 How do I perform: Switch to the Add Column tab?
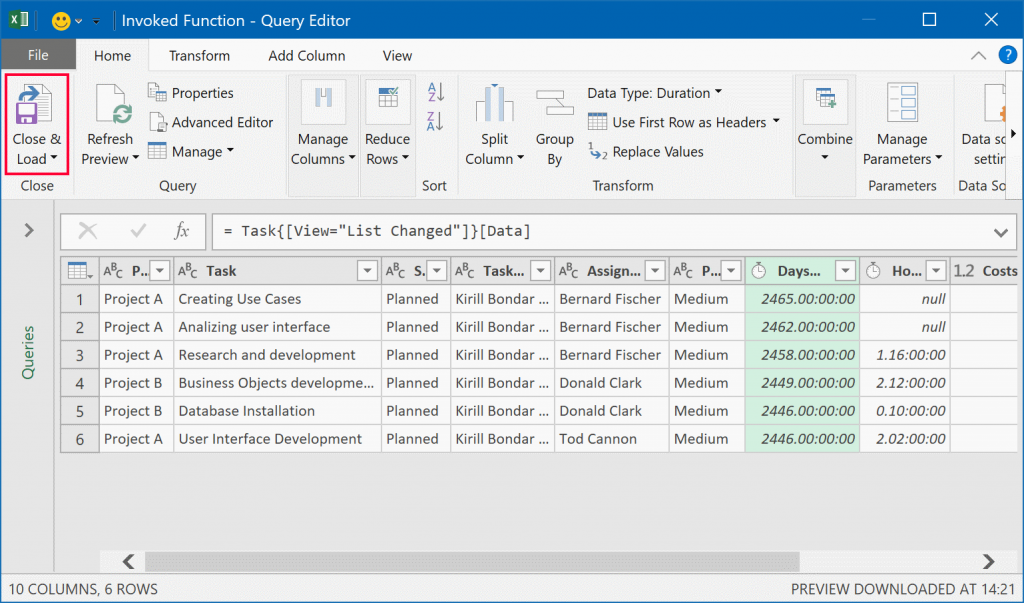tap(307, 56)
